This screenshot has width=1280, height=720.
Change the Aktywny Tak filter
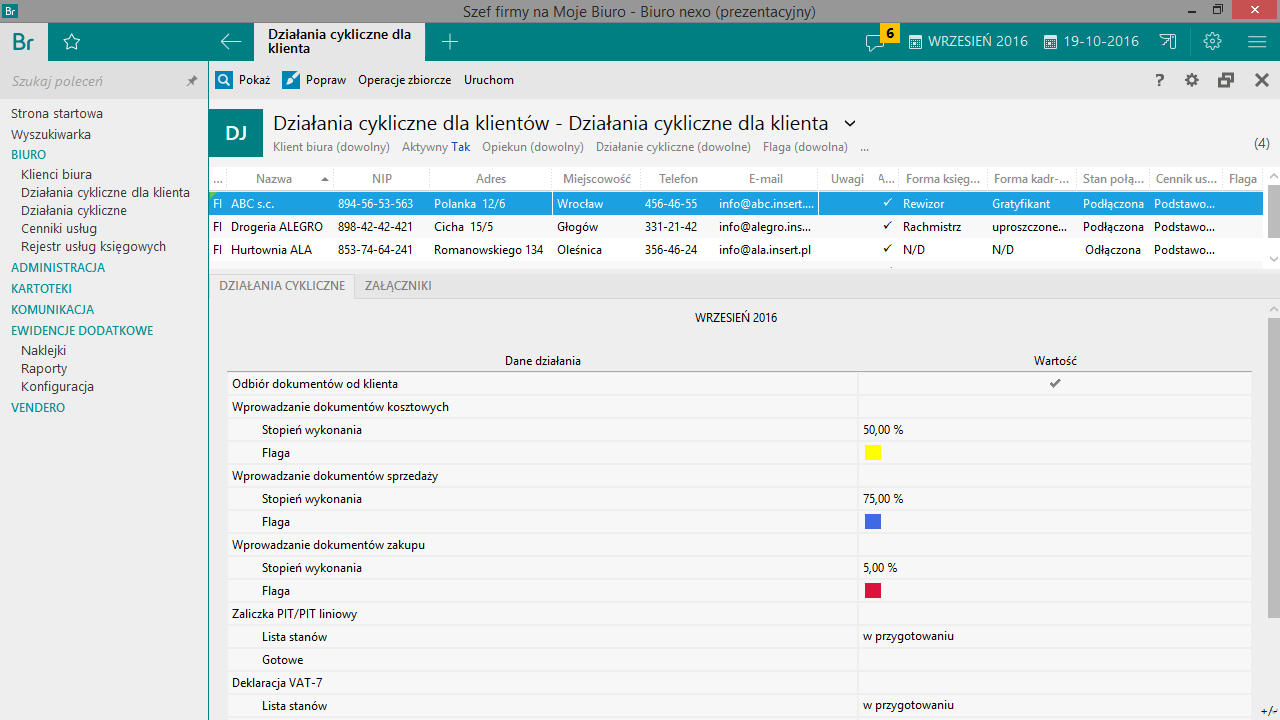click(436, 147)
